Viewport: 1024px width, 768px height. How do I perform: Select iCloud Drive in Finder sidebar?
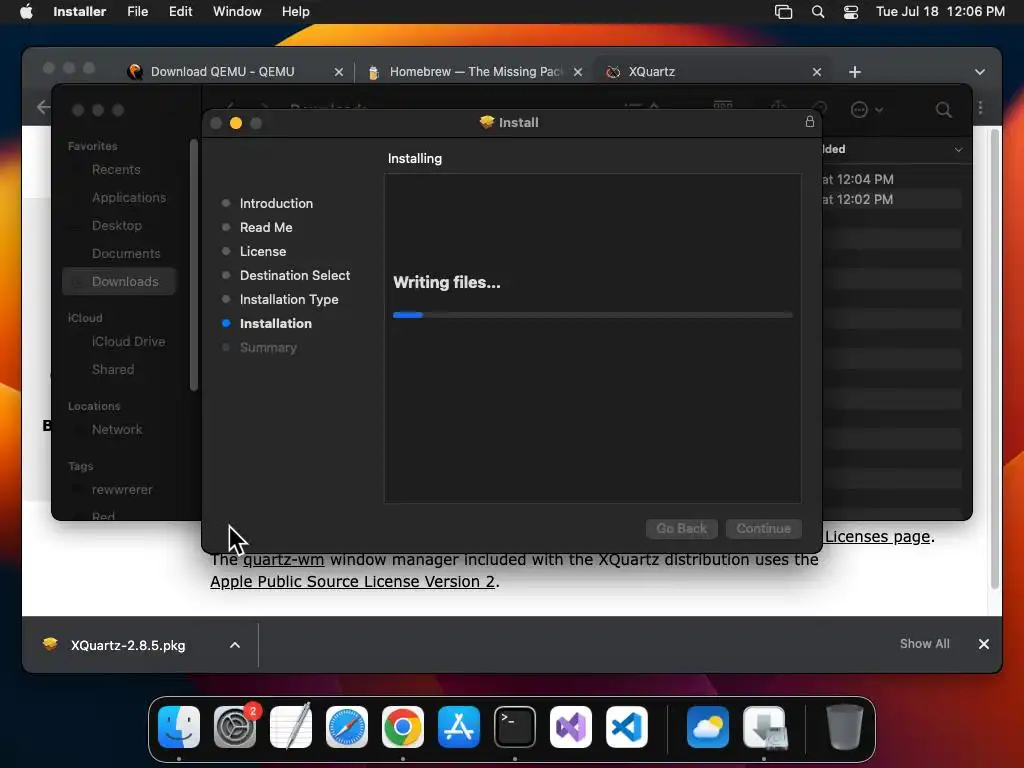[128, 342]
